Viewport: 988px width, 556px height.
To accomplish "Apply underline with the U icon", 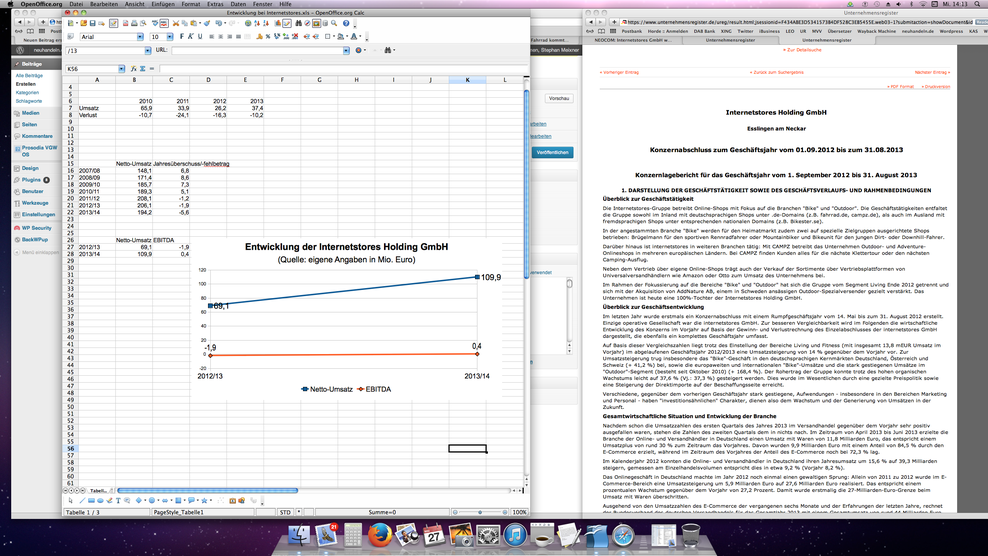I will (200, 37).
